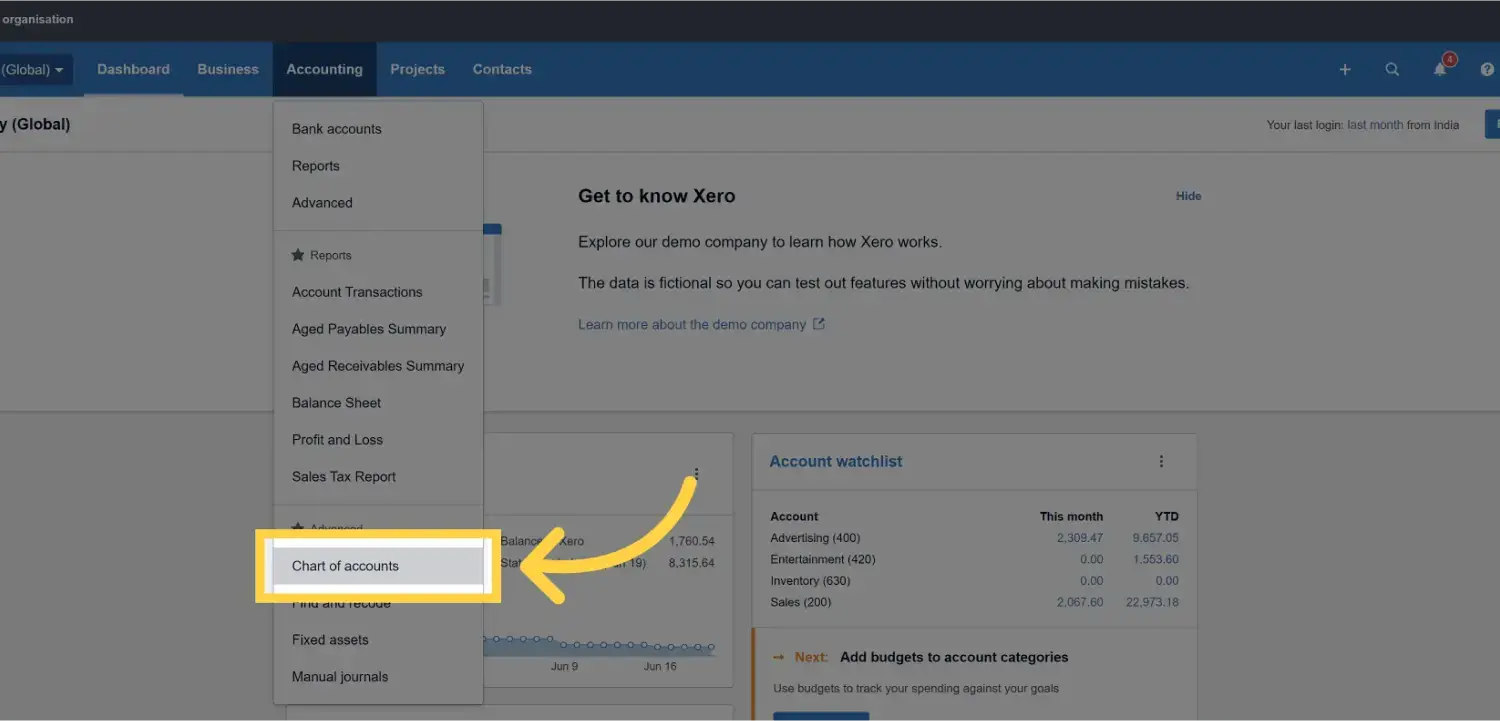Open Aged Receivables Summary report
Image resolution: width=1500 pixels, height=721 pixels.
click(x=378, y=366)
